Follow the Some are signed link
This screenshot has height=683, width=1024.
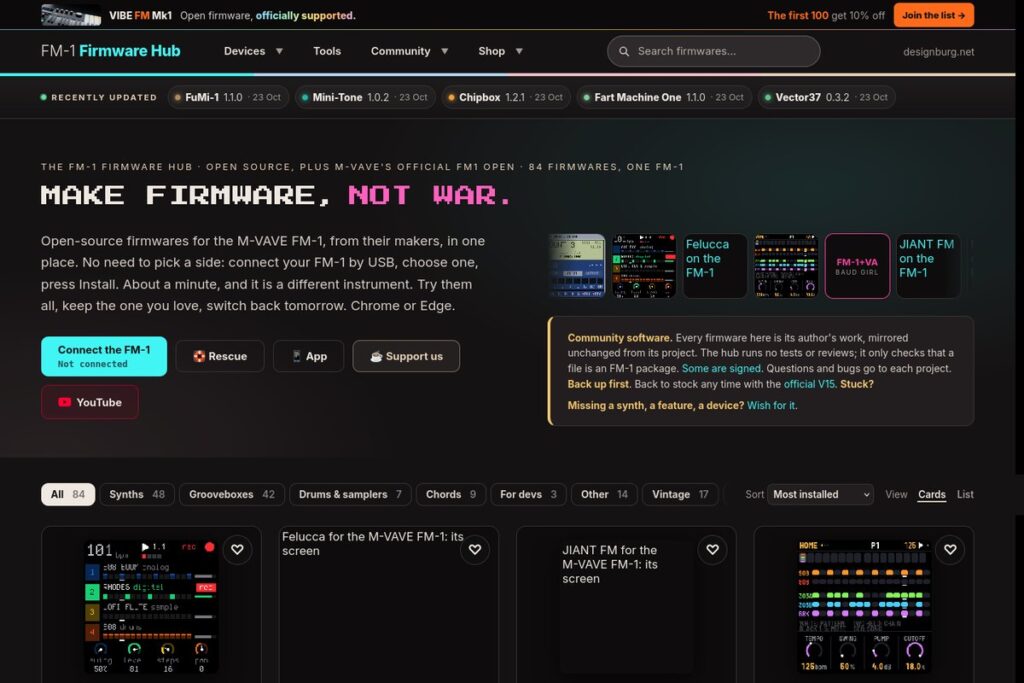[x=721, y=368]
